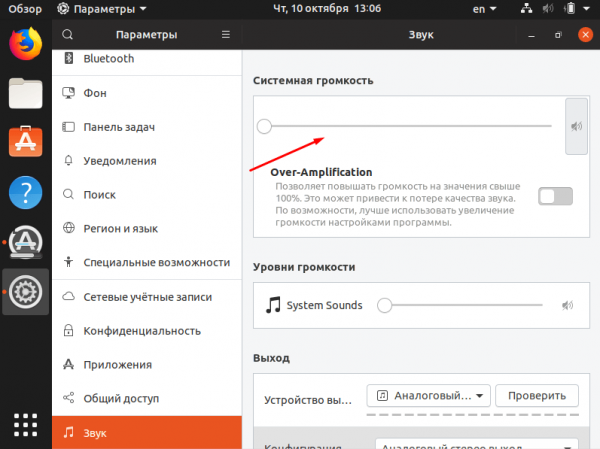The height and width of the screenshot is (449, 600).
Task: Open the en keyboard layout dropdown
Action: [x=484, y=9]
